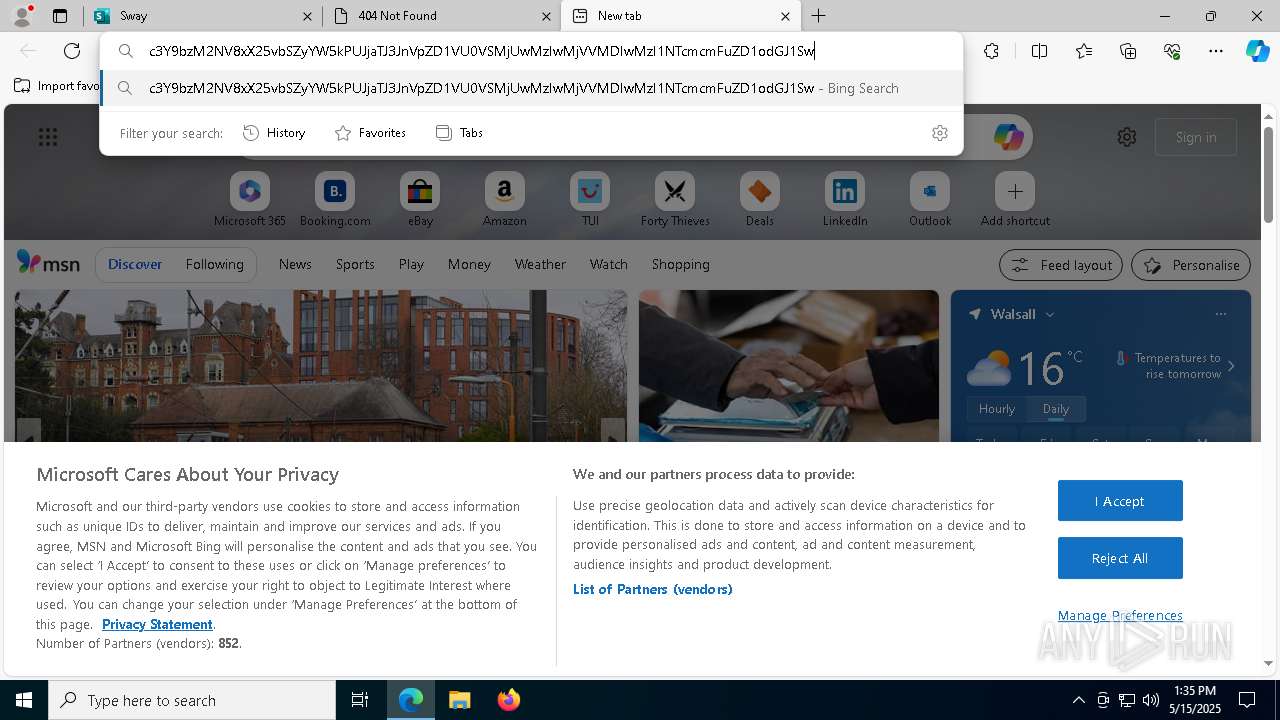
Task: Open Edge Settings and more menu
Action: (1216, 51)
